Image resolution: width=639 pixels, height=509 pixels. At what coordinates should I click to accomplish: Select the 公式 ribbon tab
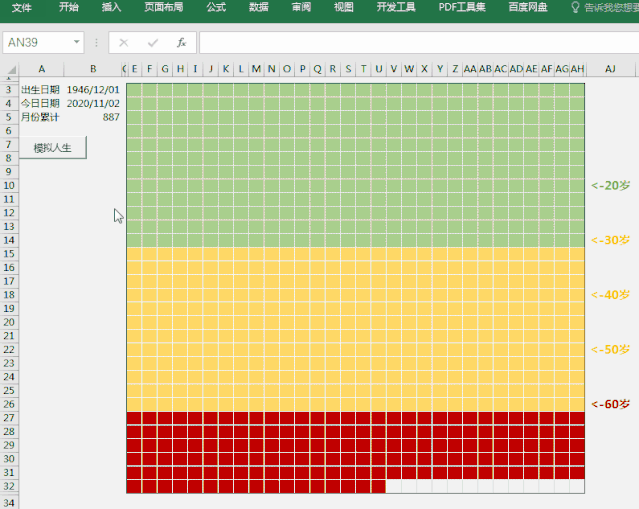216,7
